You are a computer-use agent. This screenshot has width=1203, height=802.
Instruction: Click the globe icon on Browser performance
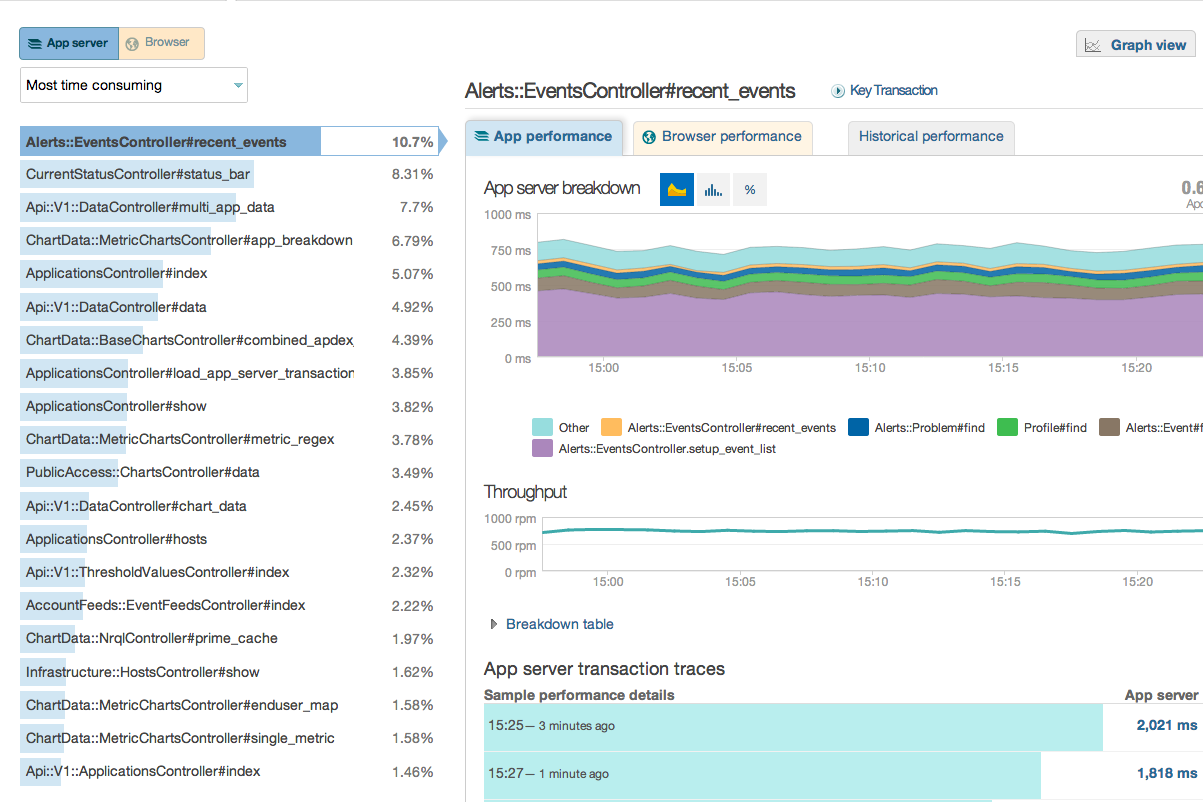pos(649,137)
